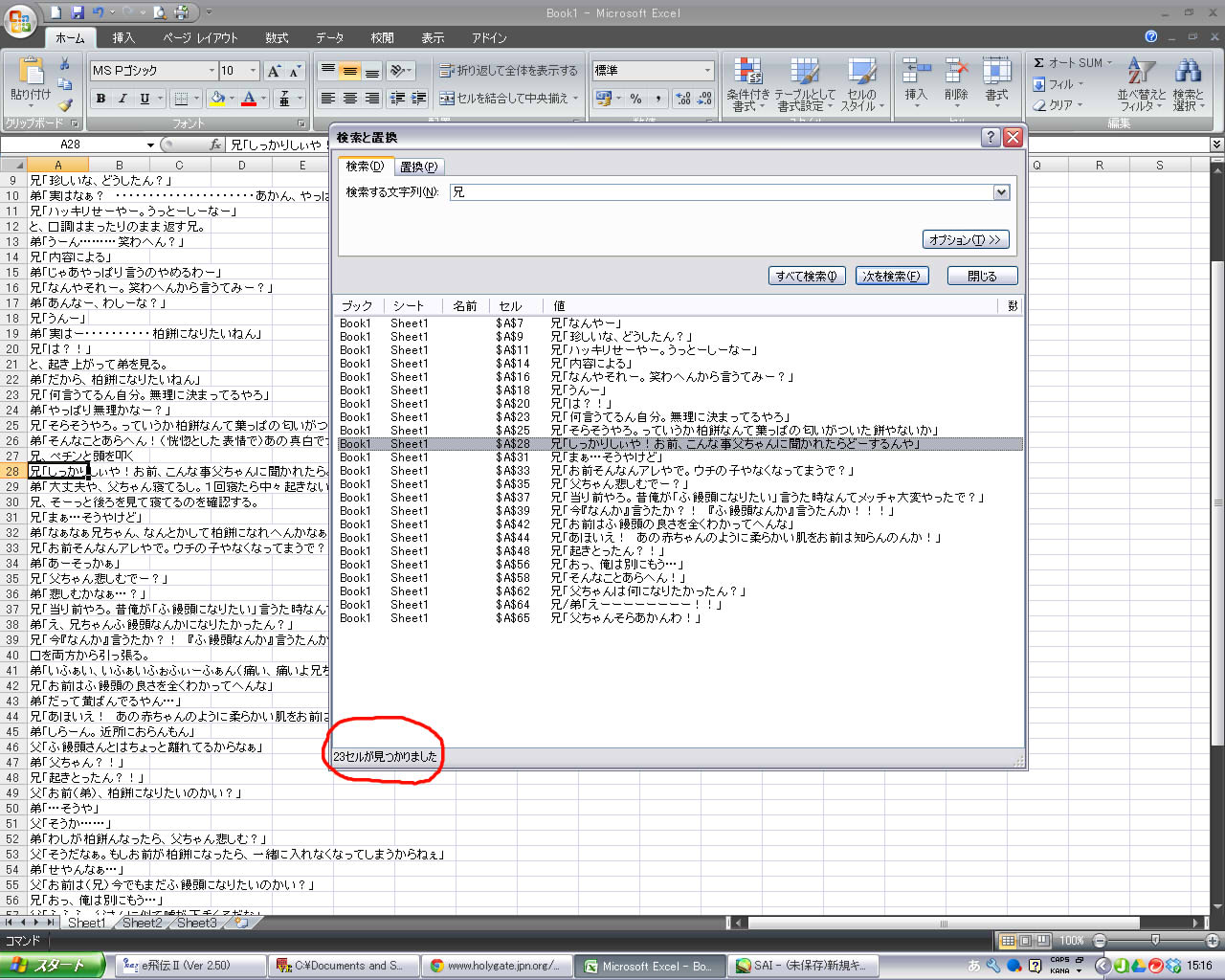Apply comma style number format
This screenshot has width=1225, height=980.
coord(658,99)
